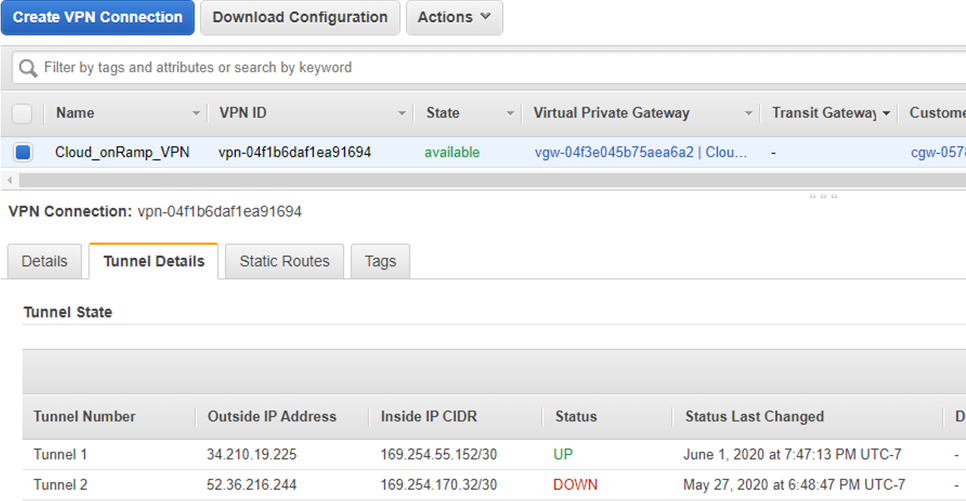Switch to the Tags tab

380,261
